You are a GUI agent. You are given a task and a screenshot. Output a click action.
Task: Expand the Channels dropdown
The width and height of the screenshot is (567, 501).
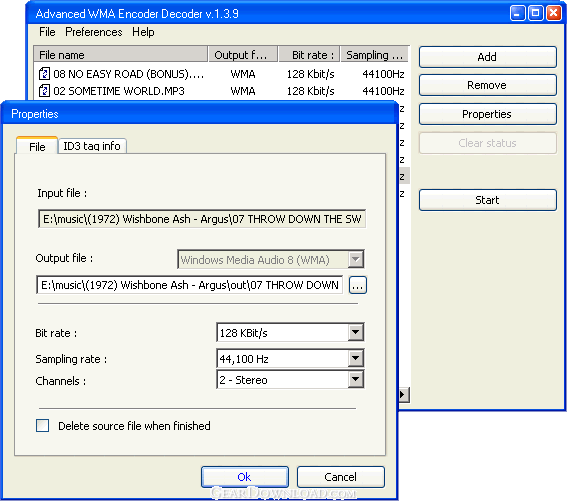click(356, 379)
